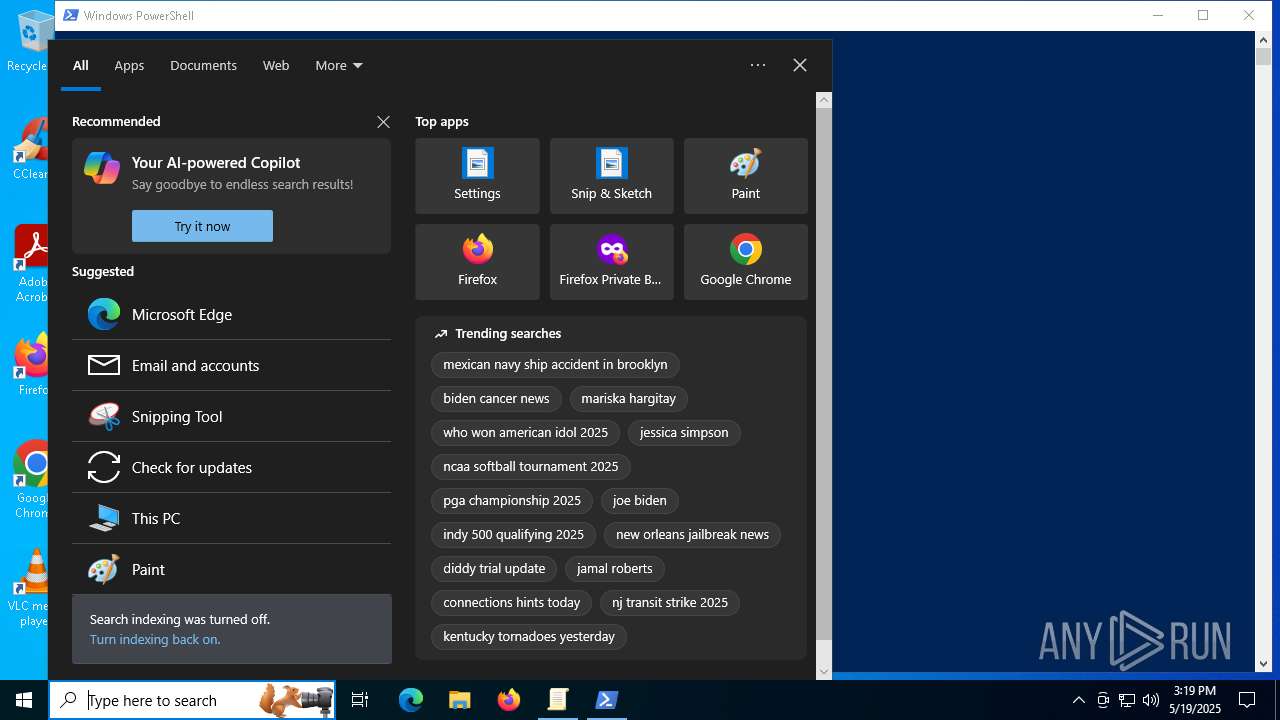Open volume control in tray
1280x720 pixels.
(1151, 700)
